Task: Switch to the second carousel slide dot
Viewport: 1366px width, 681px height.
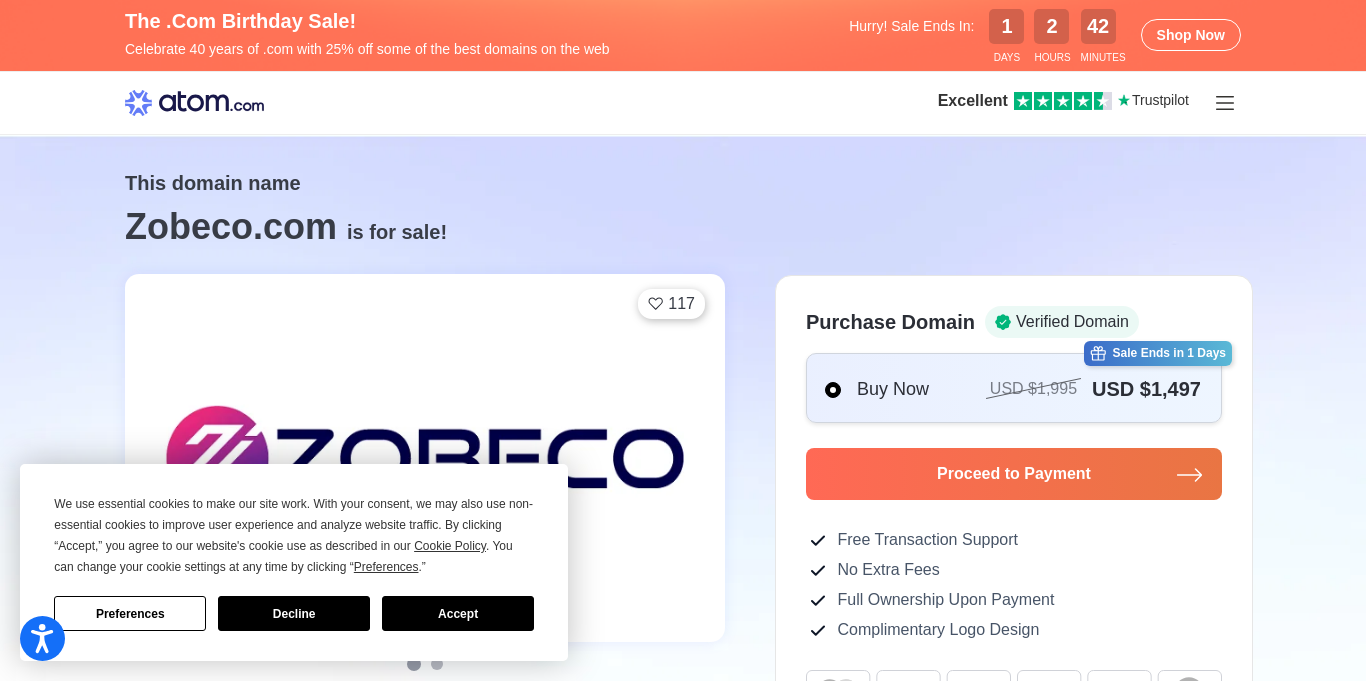Action: (x=437, y=664)
